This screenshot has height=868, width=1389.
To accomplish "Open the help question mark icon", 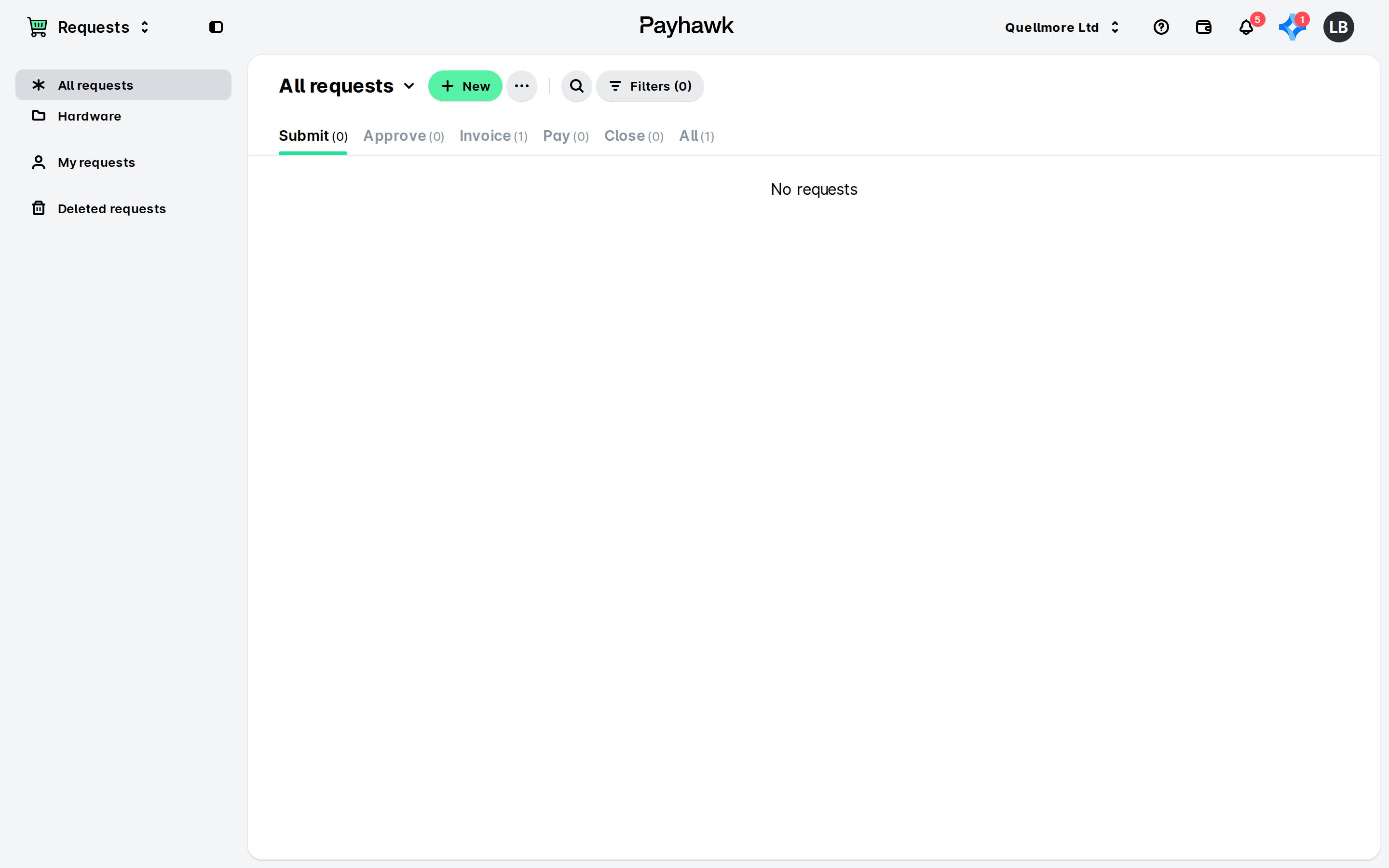I will coord(1160,27).
